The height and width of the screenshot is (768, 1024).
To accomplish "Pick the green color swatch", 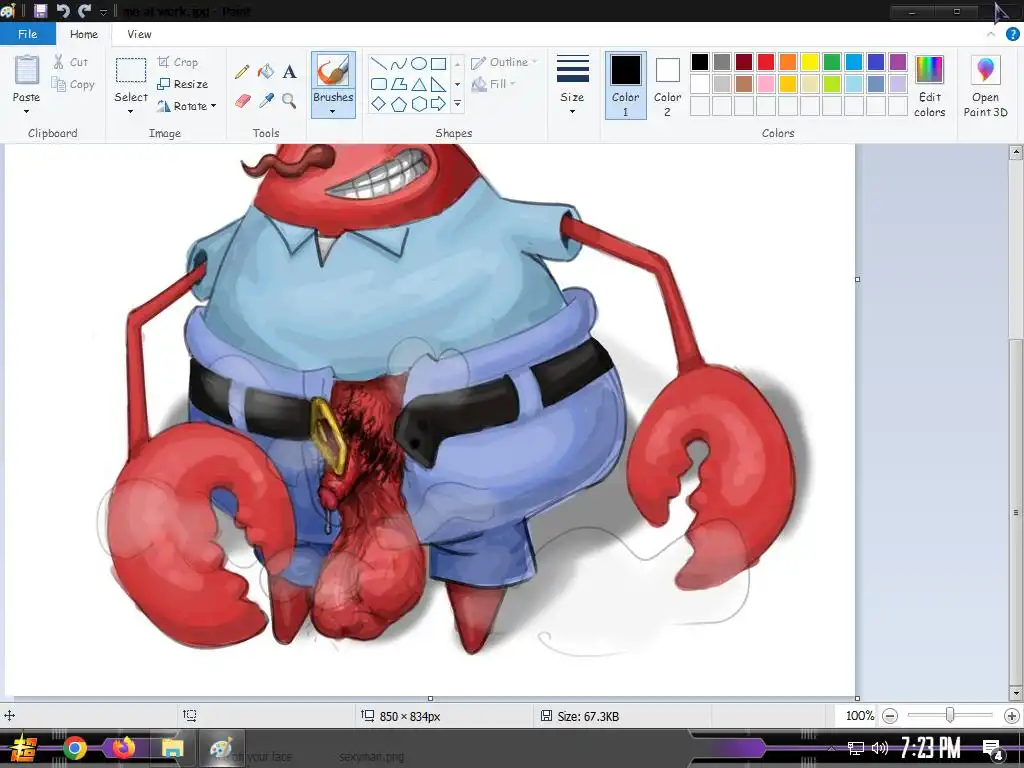I will 832,62.
